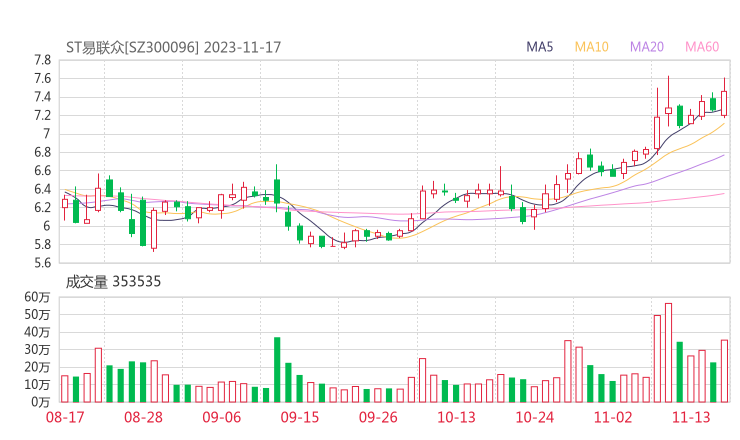Screen dimensions: 740x440
Task: Click the 09-26 date label
Action: 378,417
